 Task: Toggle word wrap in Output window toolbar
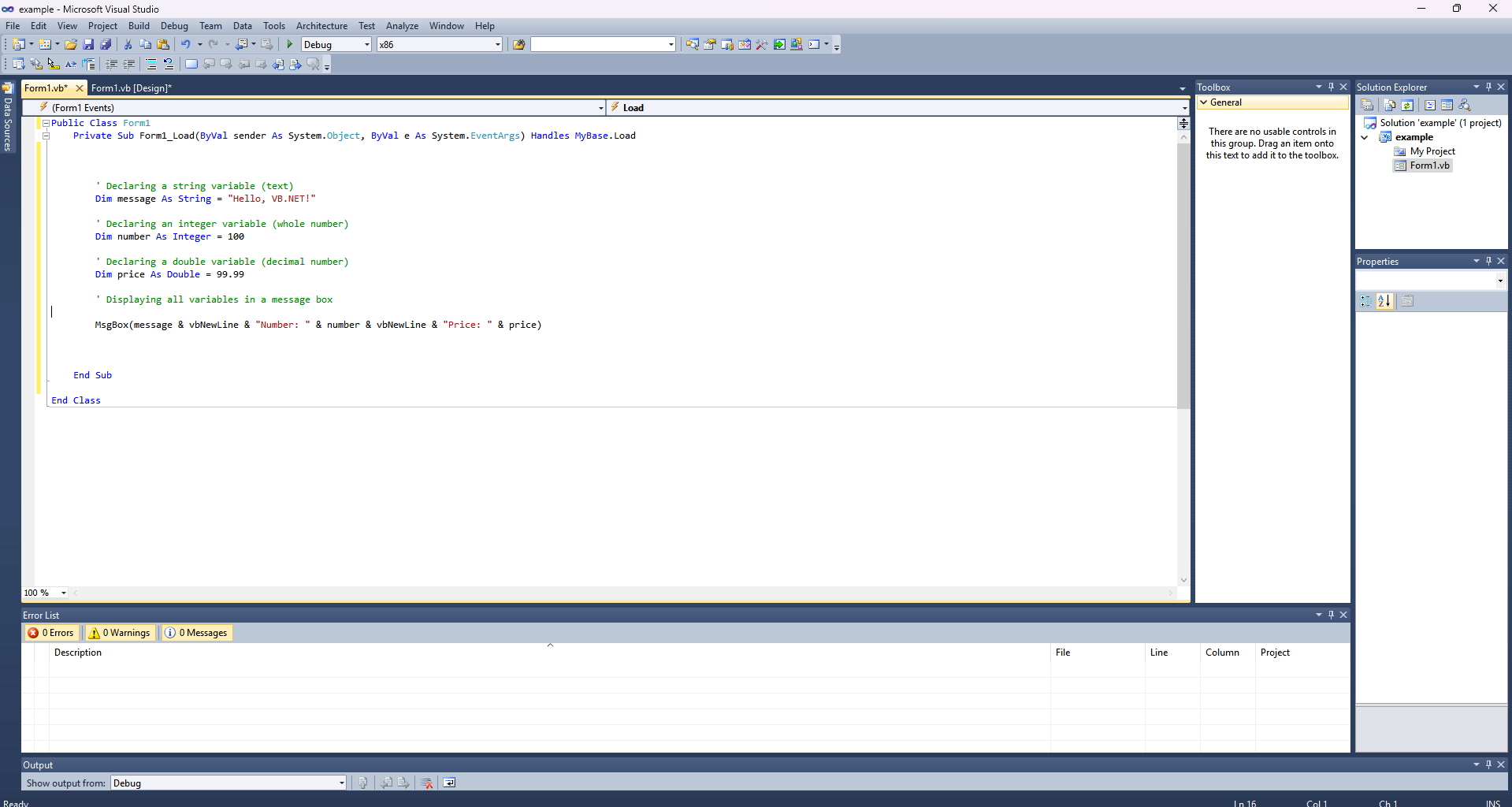coord(449,783)
